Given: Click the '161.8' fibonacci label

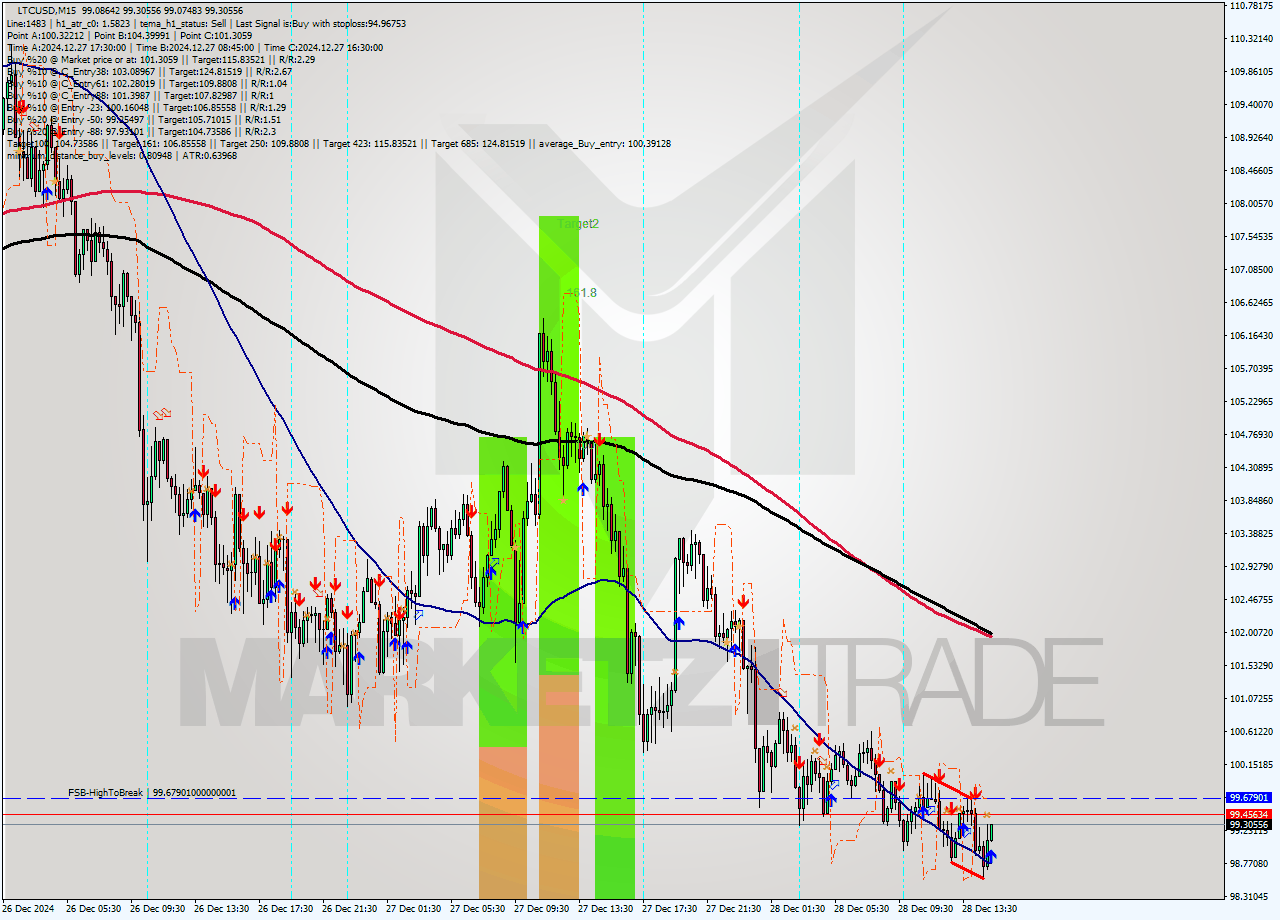Looking at the screenshot, I should (x=581, y=293).
